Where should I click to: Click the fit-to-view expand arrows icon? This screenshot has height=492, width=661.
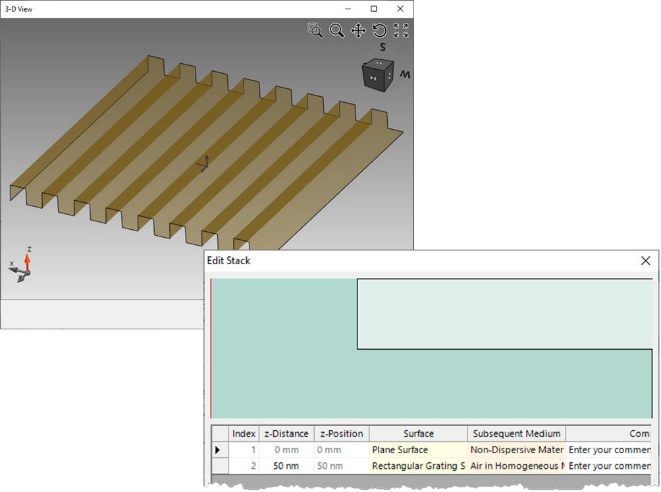click(x=400, y=31)
